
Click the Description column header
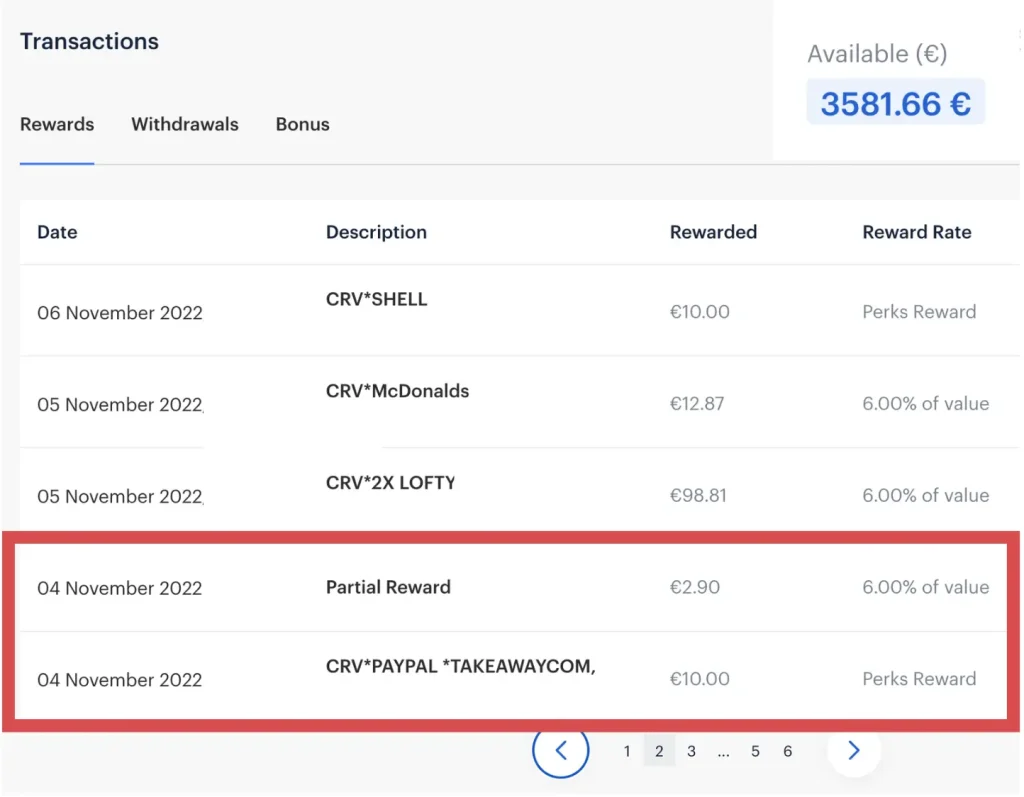tap(376, 232)
